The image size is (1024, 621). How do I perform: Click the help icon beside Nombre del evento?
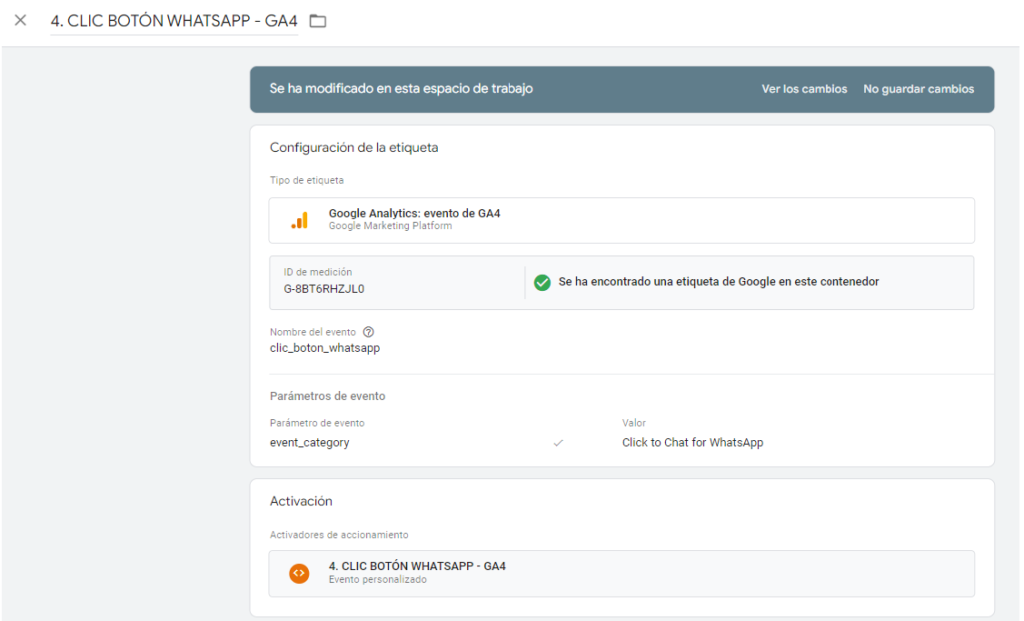tap(368, 332)
